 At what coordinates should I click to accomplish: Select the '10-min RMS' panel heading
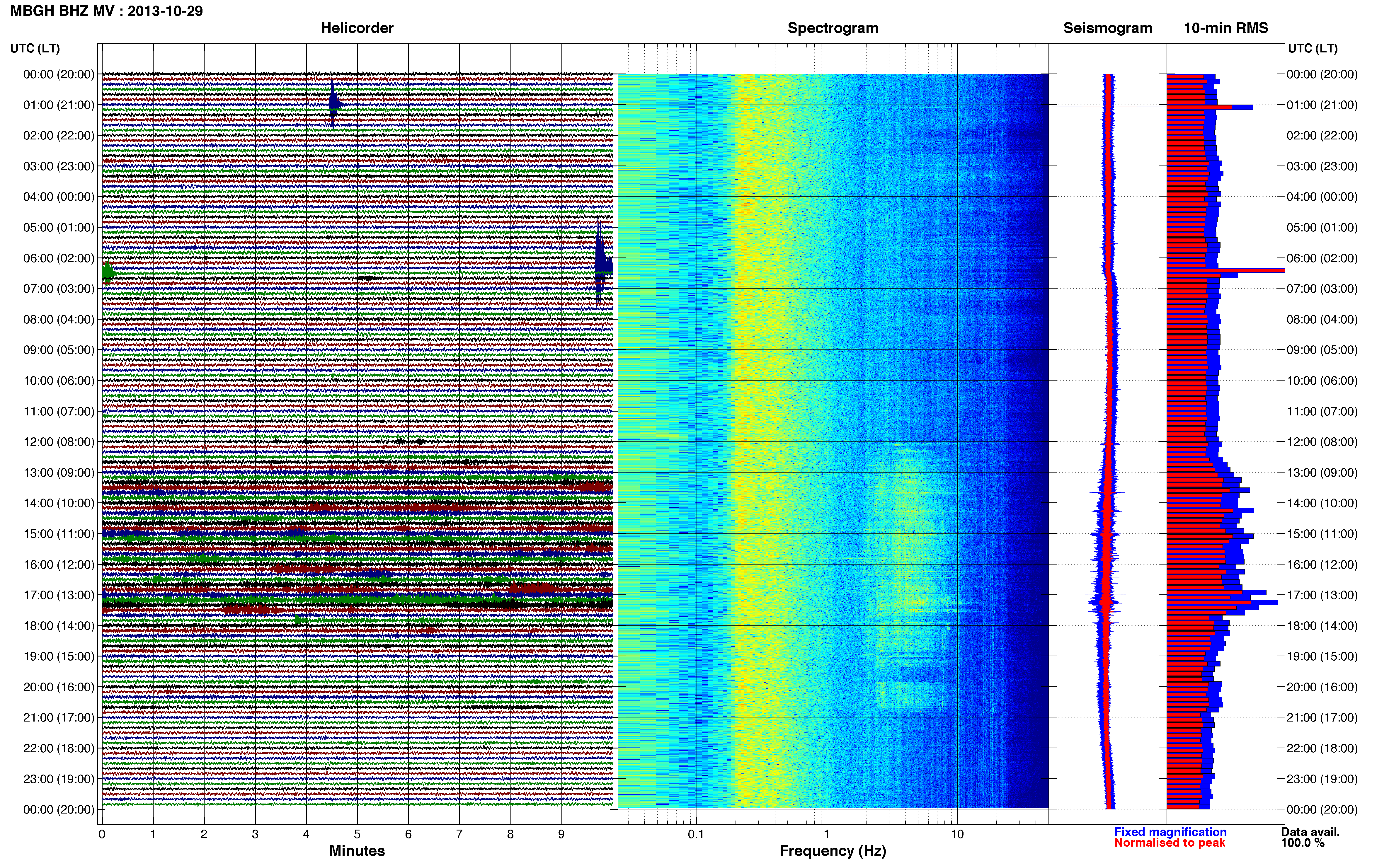click(1225, 28)
